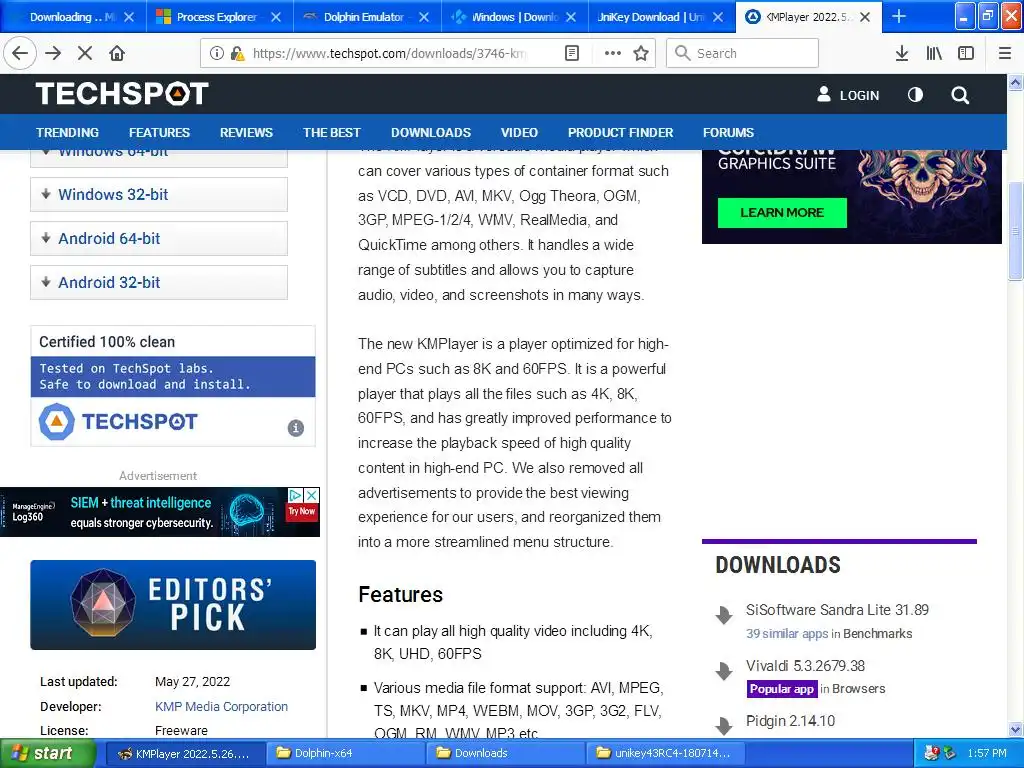Open the FORUMS menu item

(728, 133)
